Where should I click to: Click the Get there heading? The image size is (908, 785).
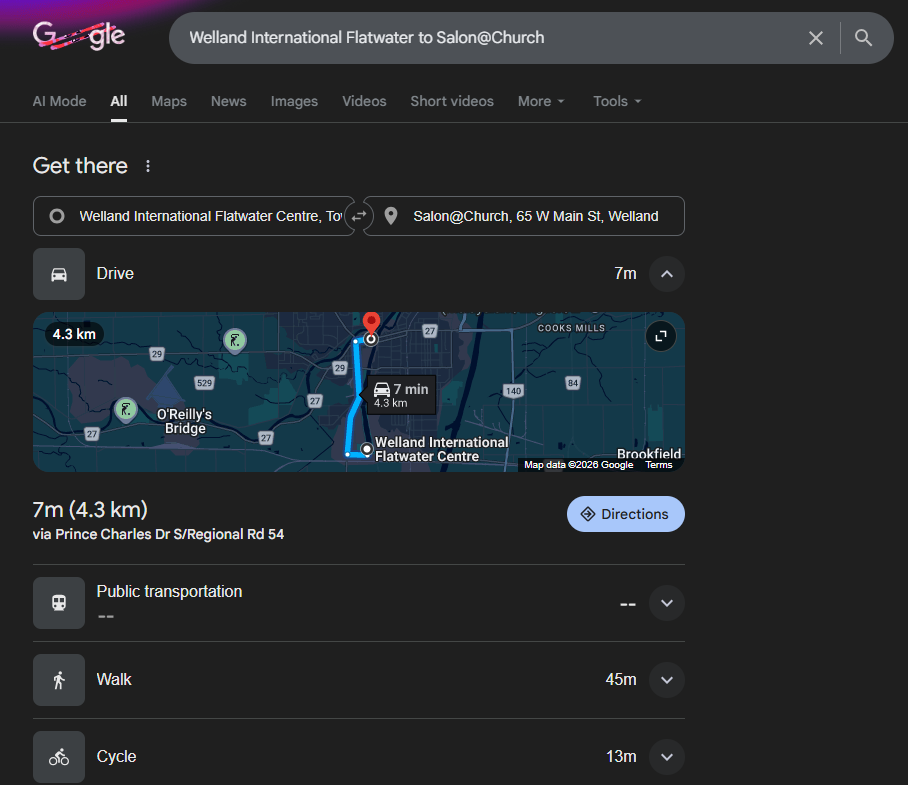pos(80,166)
